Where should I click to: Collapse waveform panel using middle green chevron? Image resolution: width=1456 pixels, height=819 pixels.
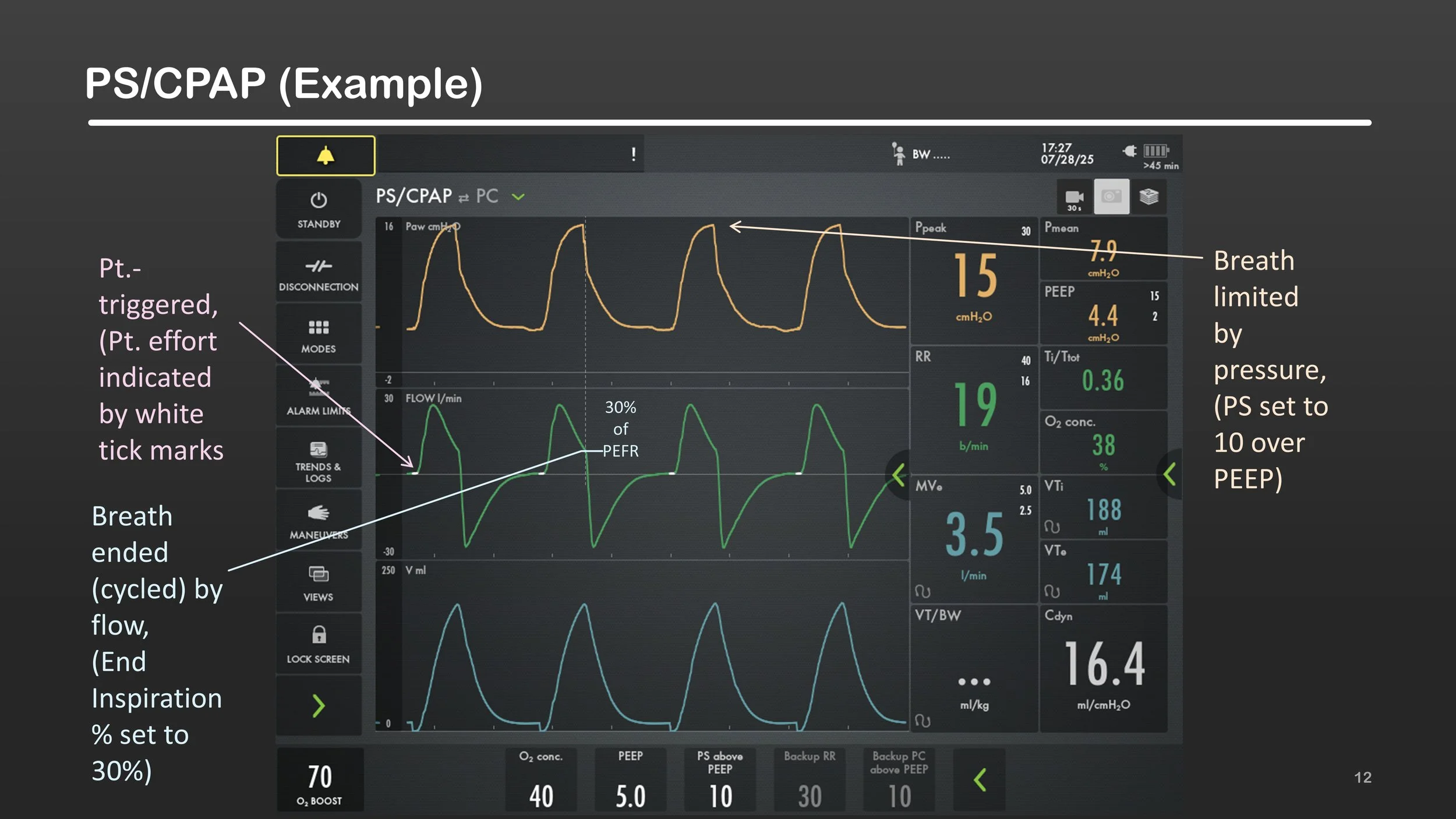(899, 475)
